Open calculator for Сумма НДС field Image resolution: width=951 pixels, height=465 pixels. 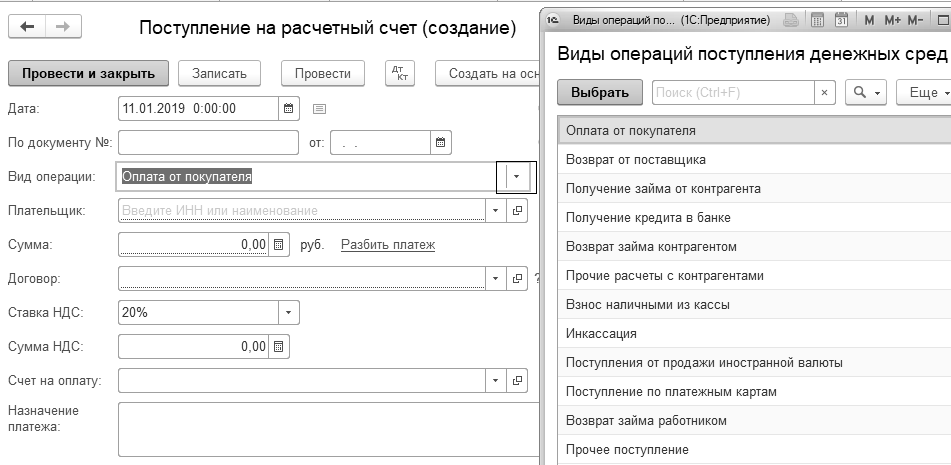[x=279, y=347]
